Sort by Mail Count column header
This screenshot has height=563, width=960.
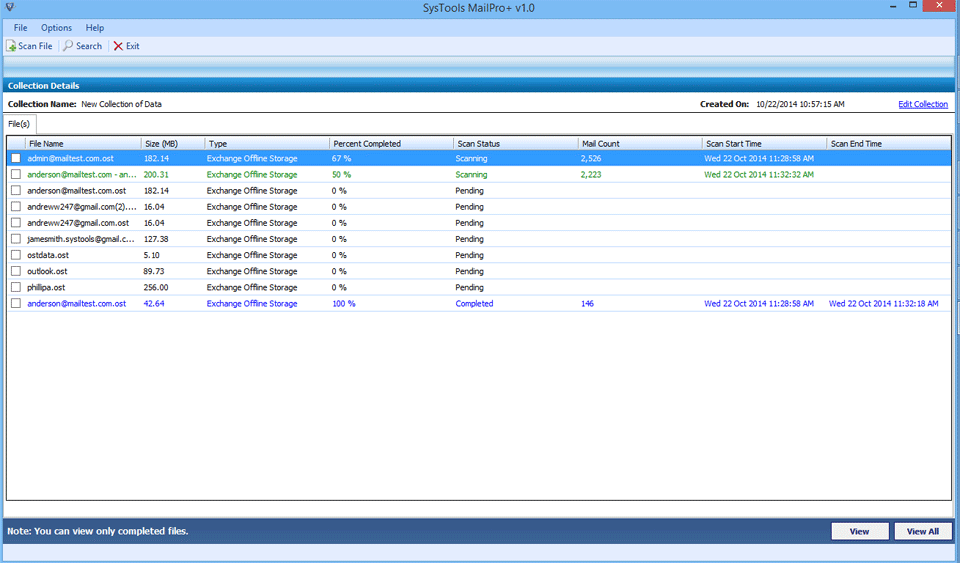[x=640, y=143]
